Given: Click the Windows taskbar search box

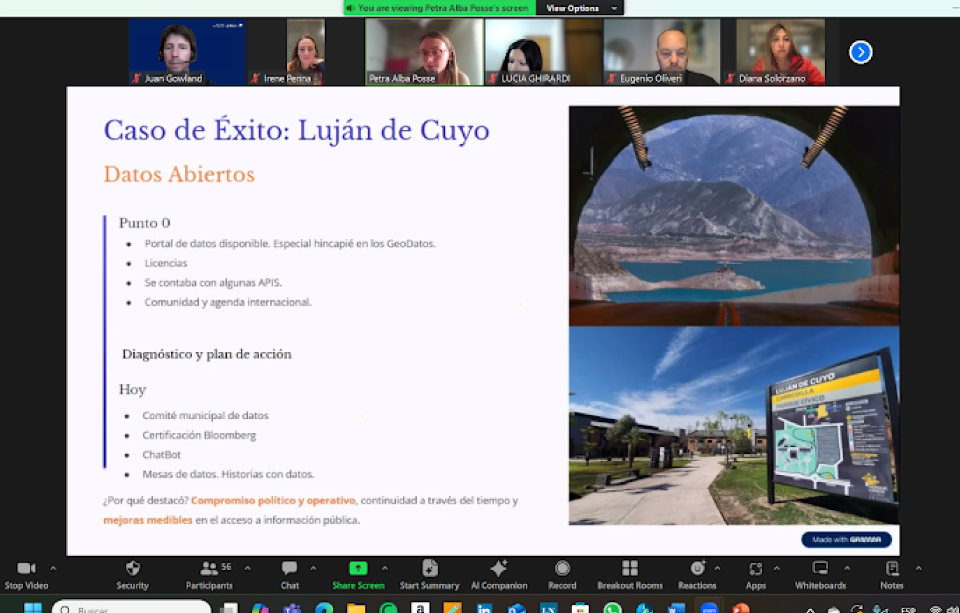Looking at the screenshot, I should coord(131,608).
